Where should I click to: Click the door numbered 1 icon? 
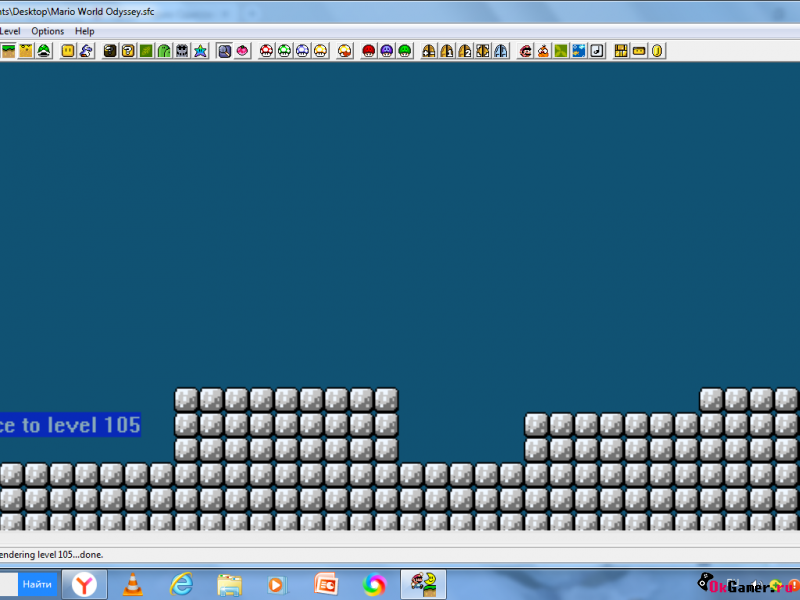coord(447,51)
